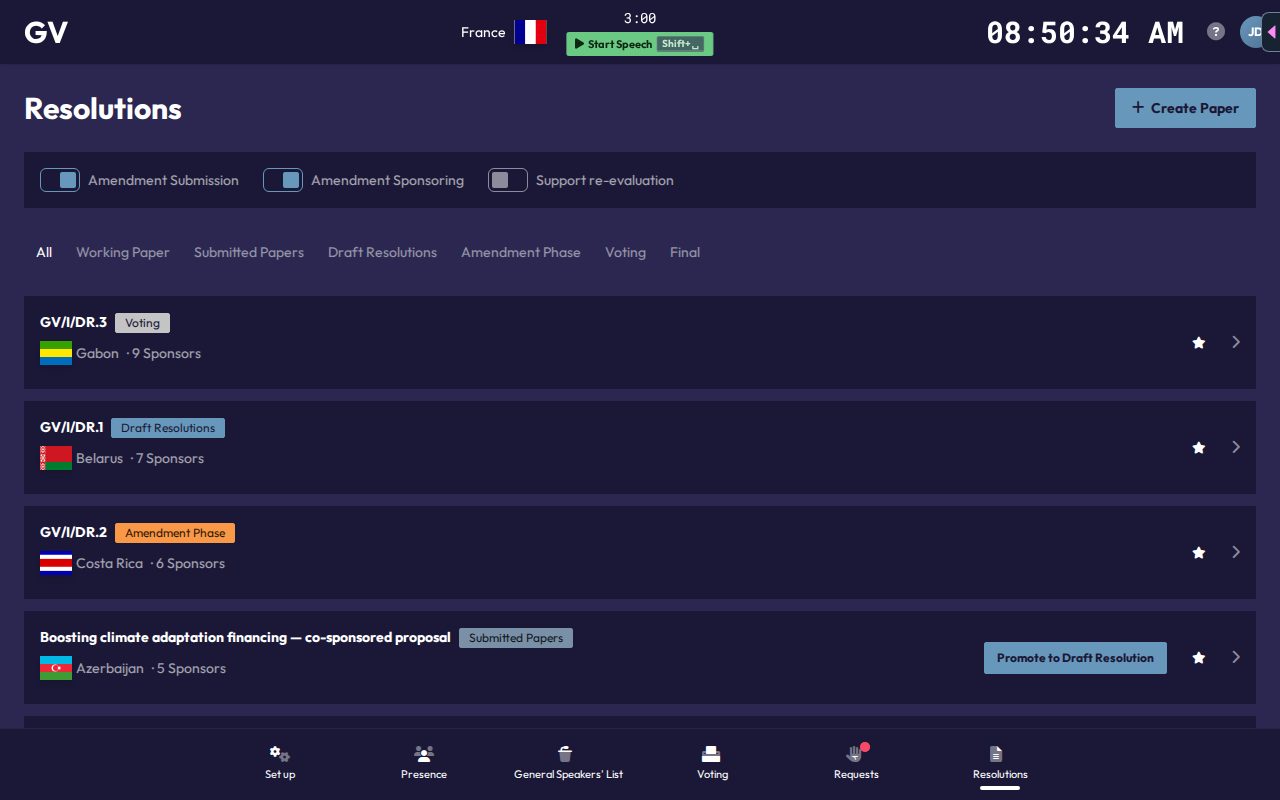Open General Speakers' List
Viewport: 1280px width, 800px height.
568,762
